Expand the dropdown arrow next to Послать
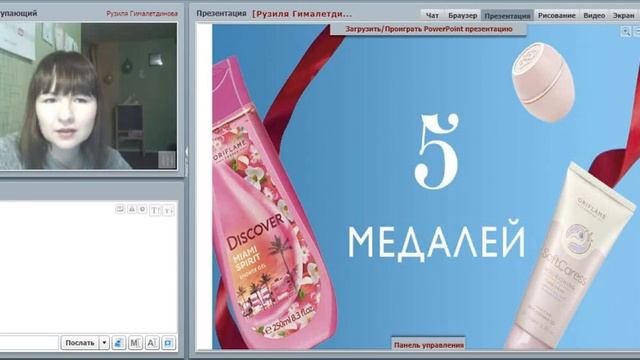Viewport: 640px width, 360px height. [x=104, y=343]
